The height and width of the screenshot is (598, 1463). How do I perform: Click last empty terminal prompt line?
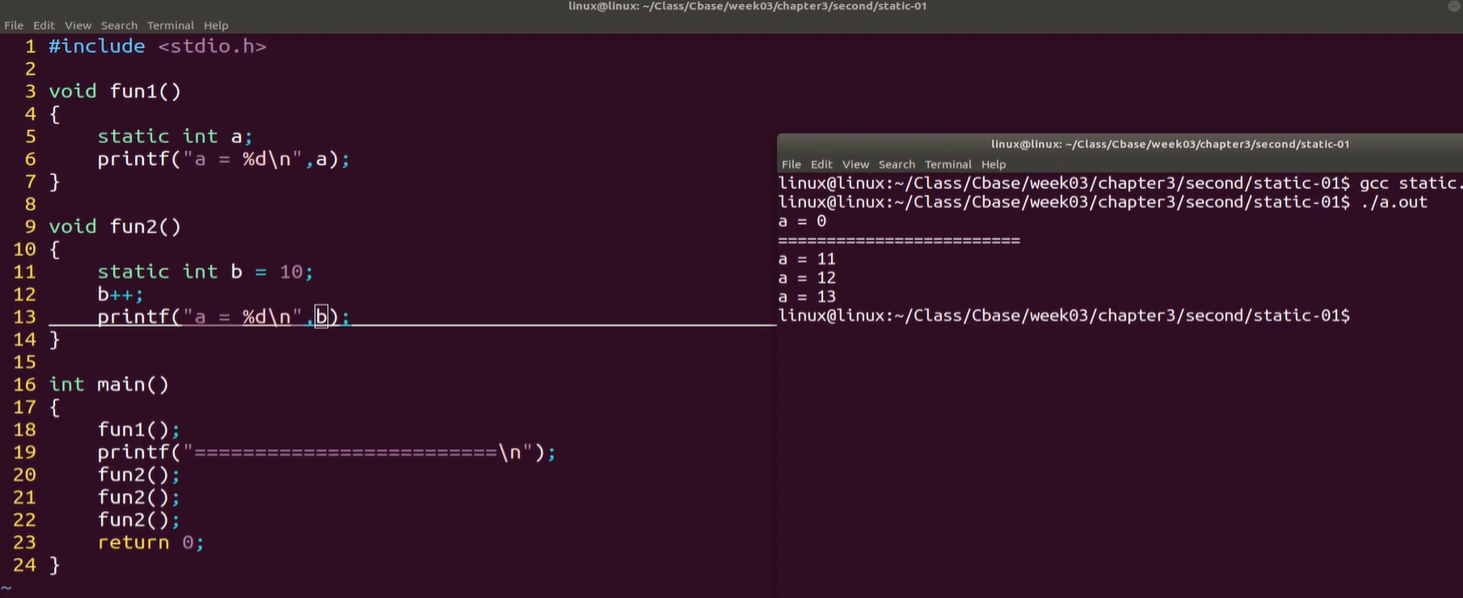tap(1064, 316)
